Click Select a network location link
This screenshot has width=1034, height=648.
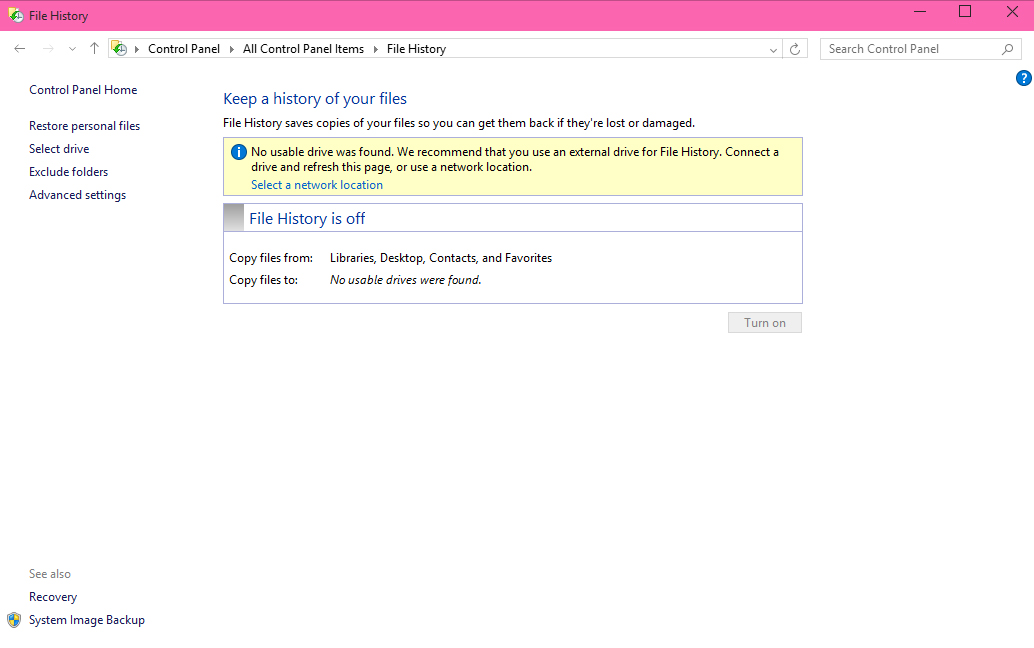(x=317, y=185)
